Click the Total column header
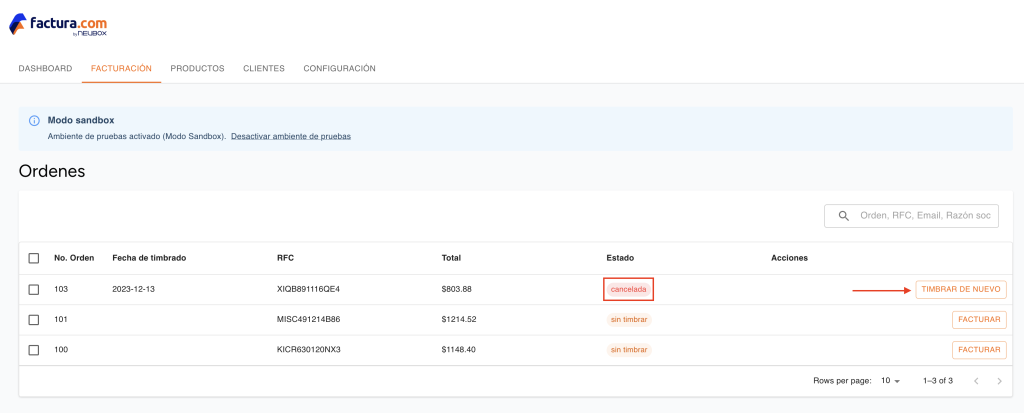1024x413 pixels. click(451, 258)
